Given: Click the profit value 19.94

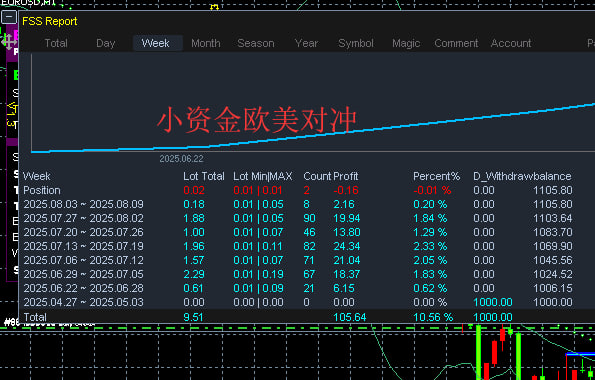Looking at the screenshot, I should 347,218.
